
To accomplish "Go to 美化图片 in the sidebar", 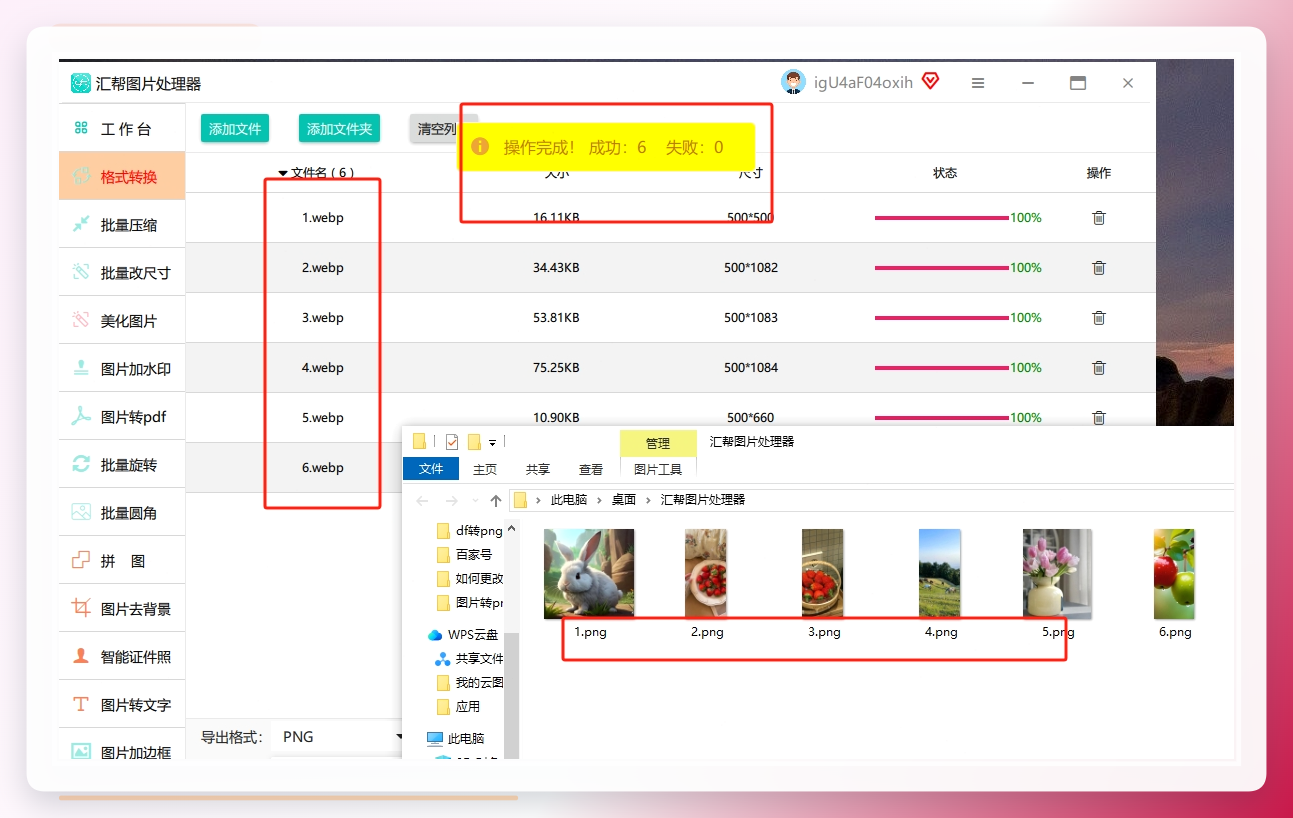I will pyautogui.click(x=122, y=321).
